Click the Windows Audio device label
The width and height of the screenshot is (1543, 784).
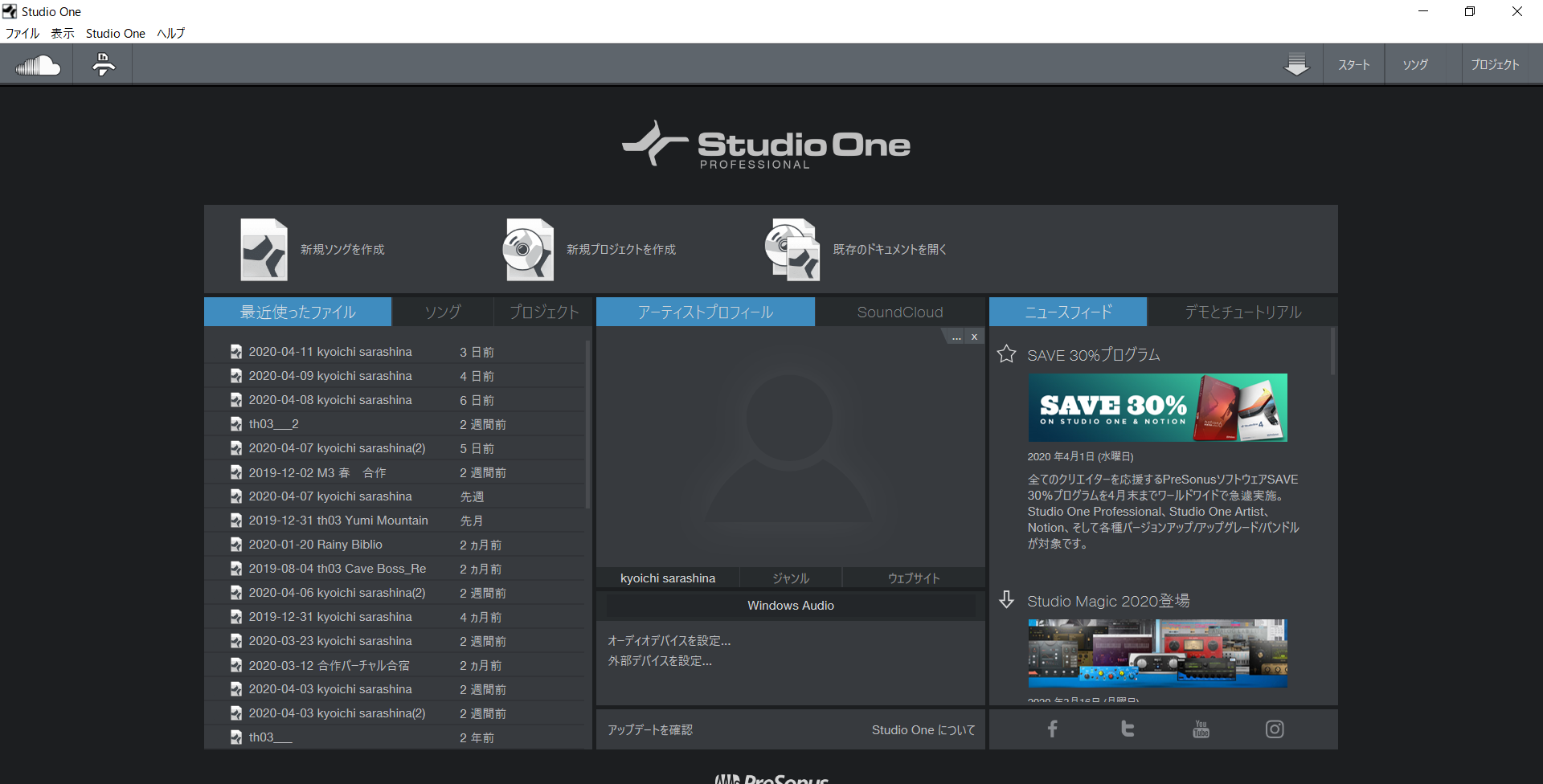click(x=791, y=605)
